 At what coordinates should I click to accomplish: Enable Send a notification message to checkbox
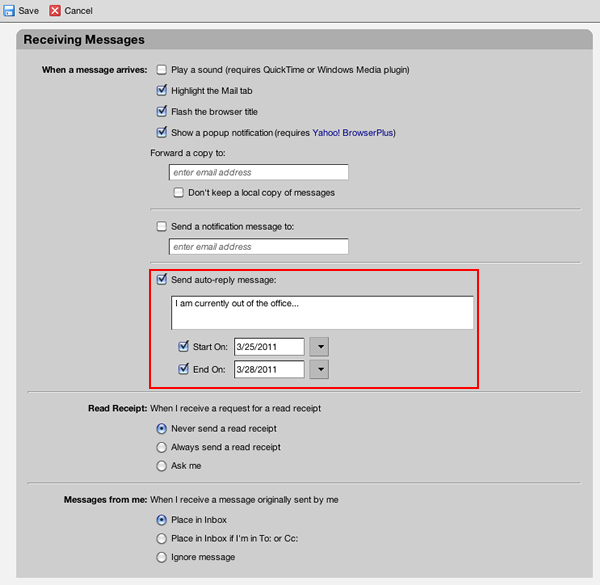pyautogui.click(x=161, y=227)
